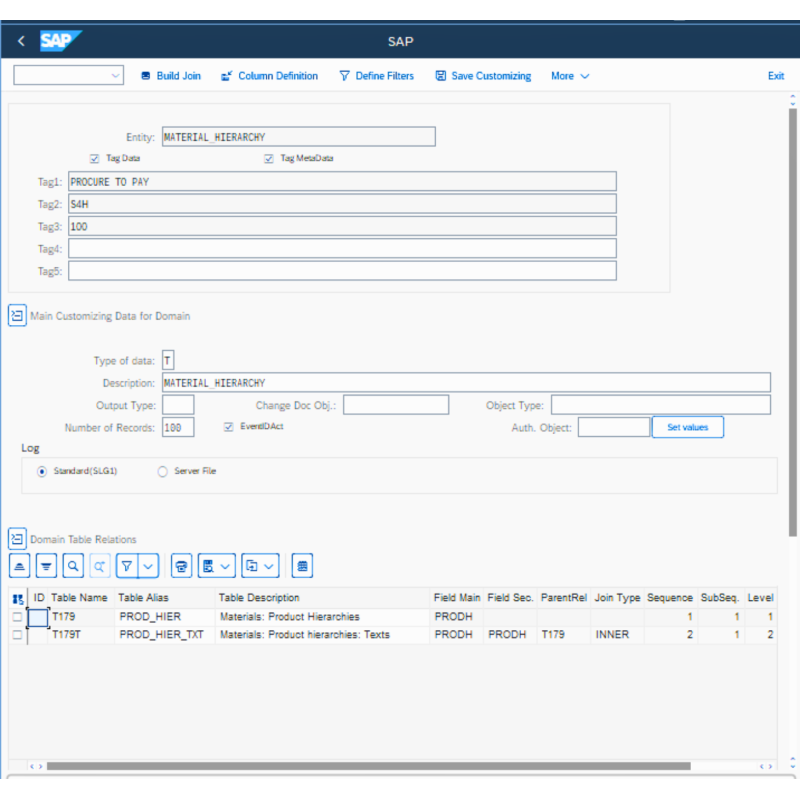Expand the filter options dropdown arrow

click(149, 566)
